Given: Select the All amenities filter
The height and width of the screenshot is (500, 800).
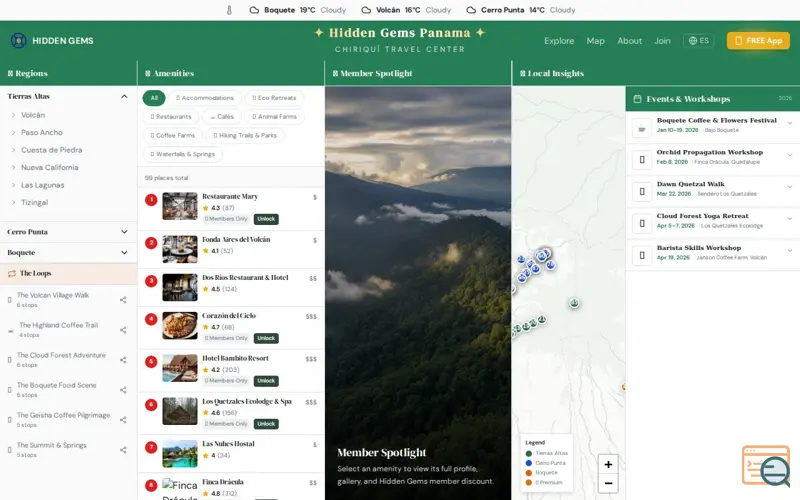Looking at the screenshot, I should point(154,98).
